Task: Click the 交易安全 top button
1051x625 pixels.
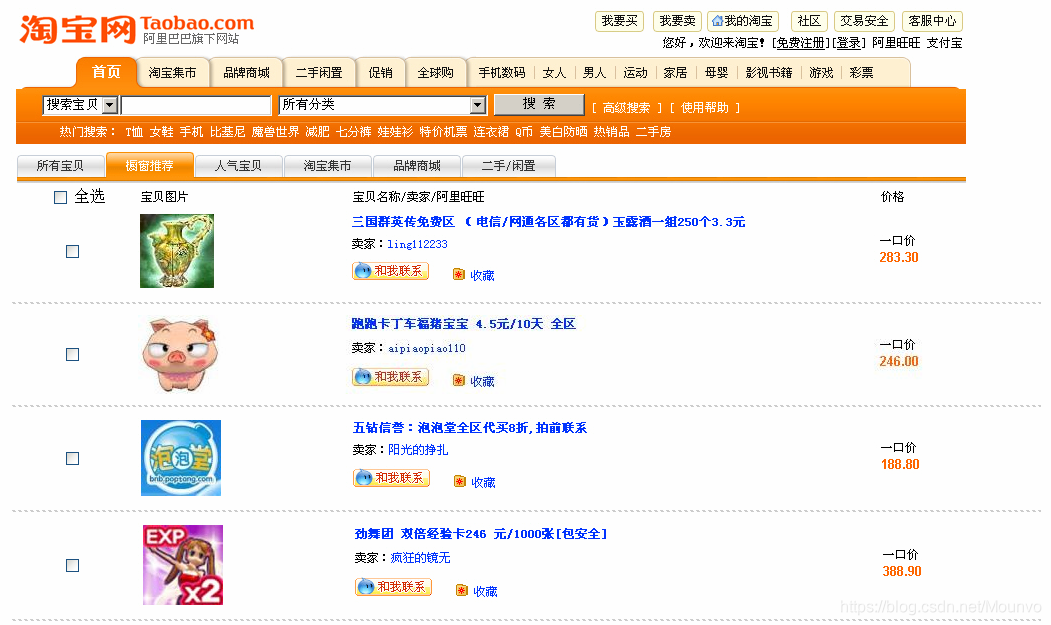Action: click(x=865, y=21)
